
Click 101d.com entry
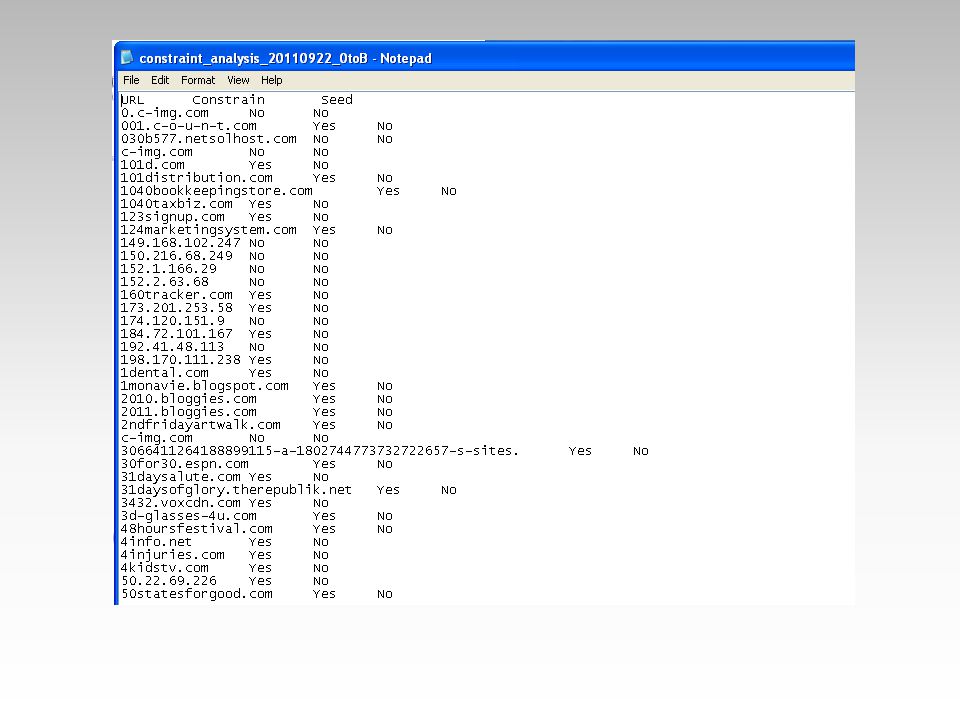152,165
